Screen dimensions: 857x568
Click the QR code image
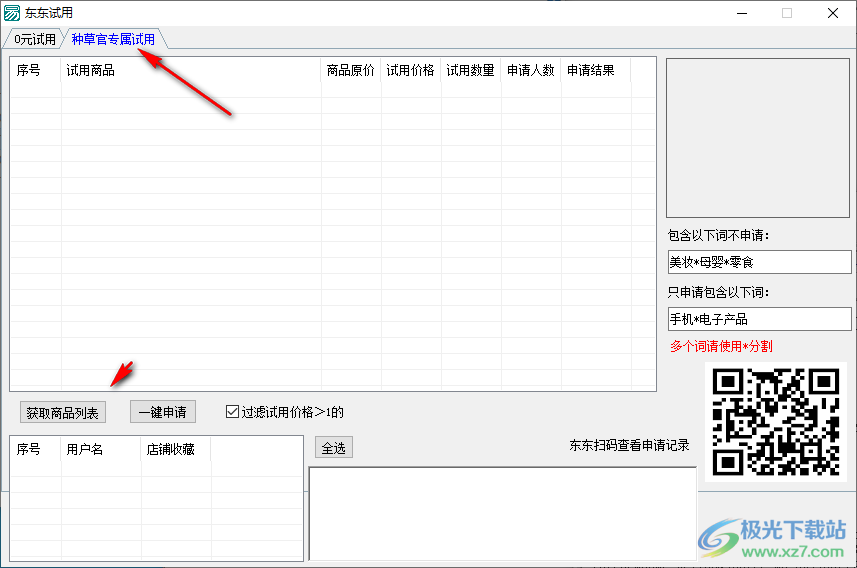click(x=776, y=422)
